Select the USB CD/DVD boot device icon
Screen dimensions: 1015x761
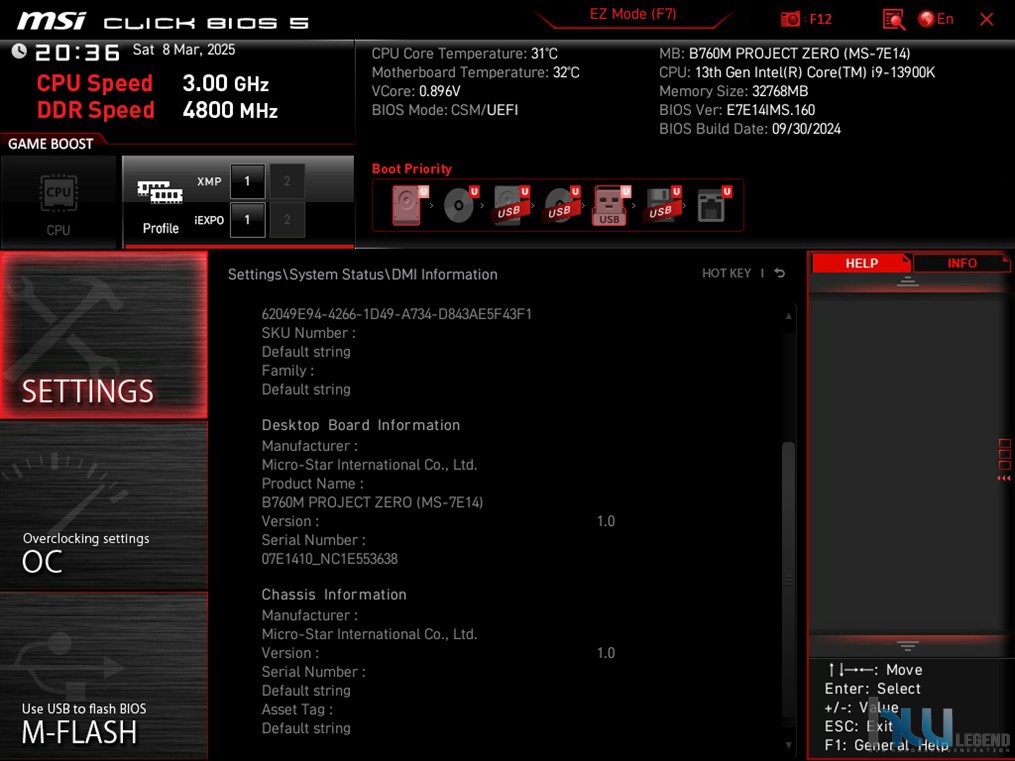point(562,205)
